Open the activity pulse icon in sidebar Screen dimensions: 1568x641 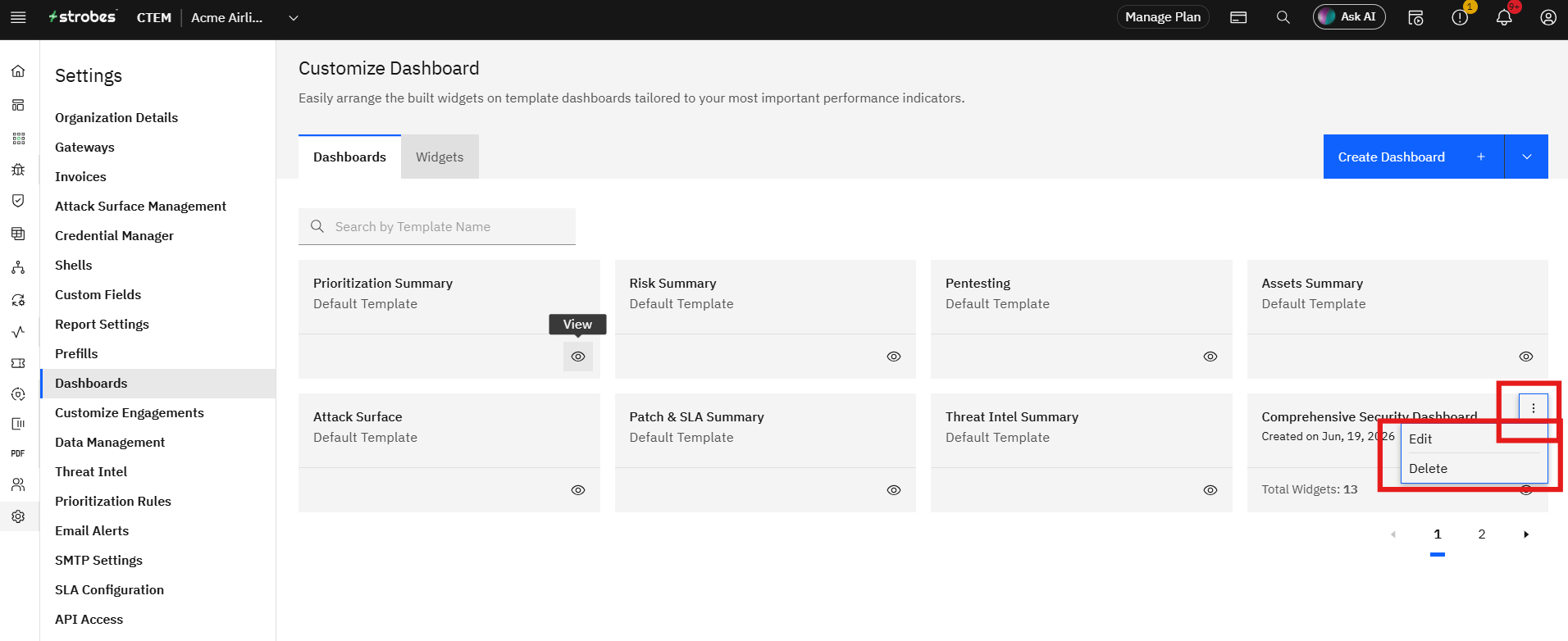click(x=18, y=332)
